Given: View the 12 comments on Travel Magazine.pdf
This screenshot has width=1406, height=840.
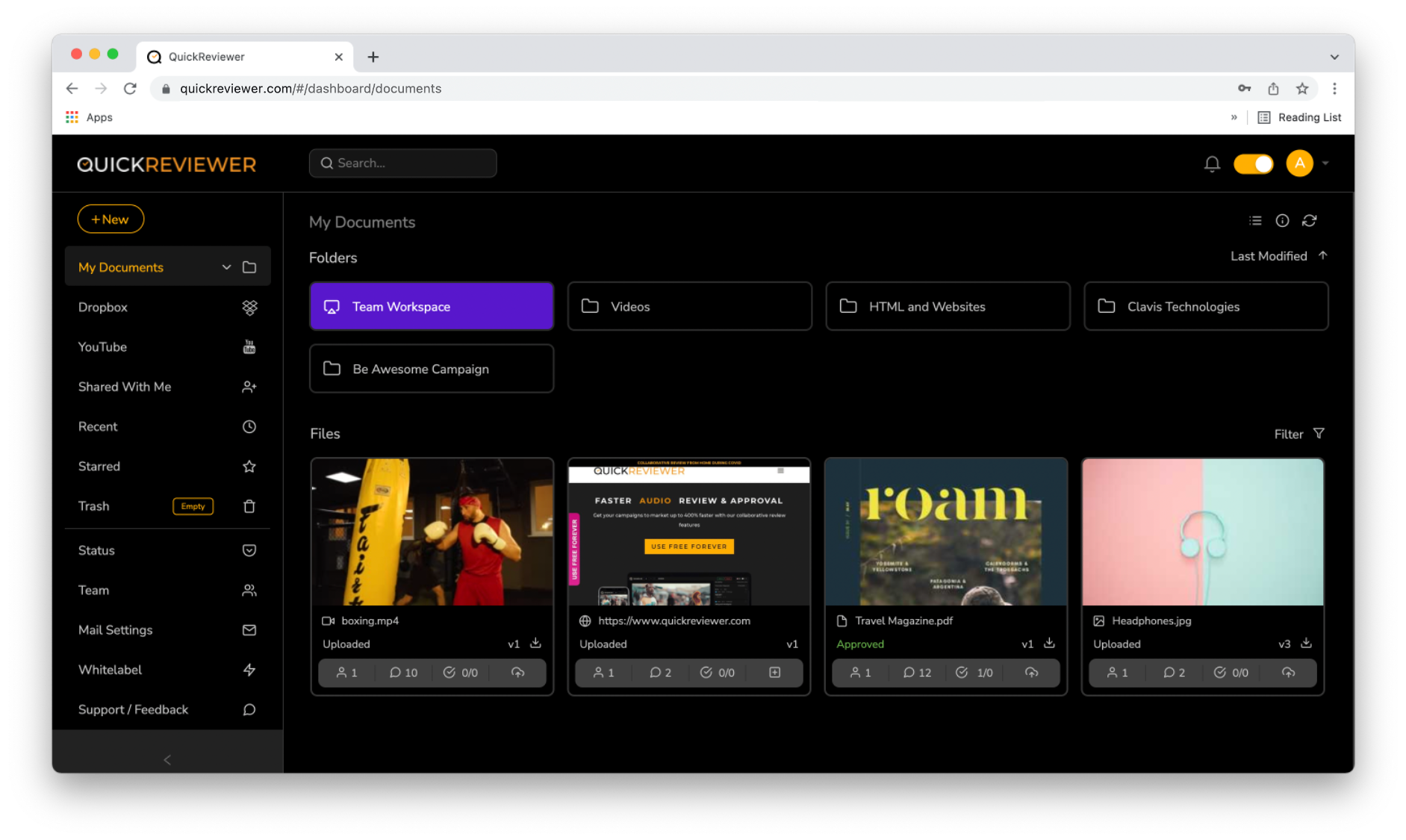Looking at the screenshot, I should (x=917, y=673).
